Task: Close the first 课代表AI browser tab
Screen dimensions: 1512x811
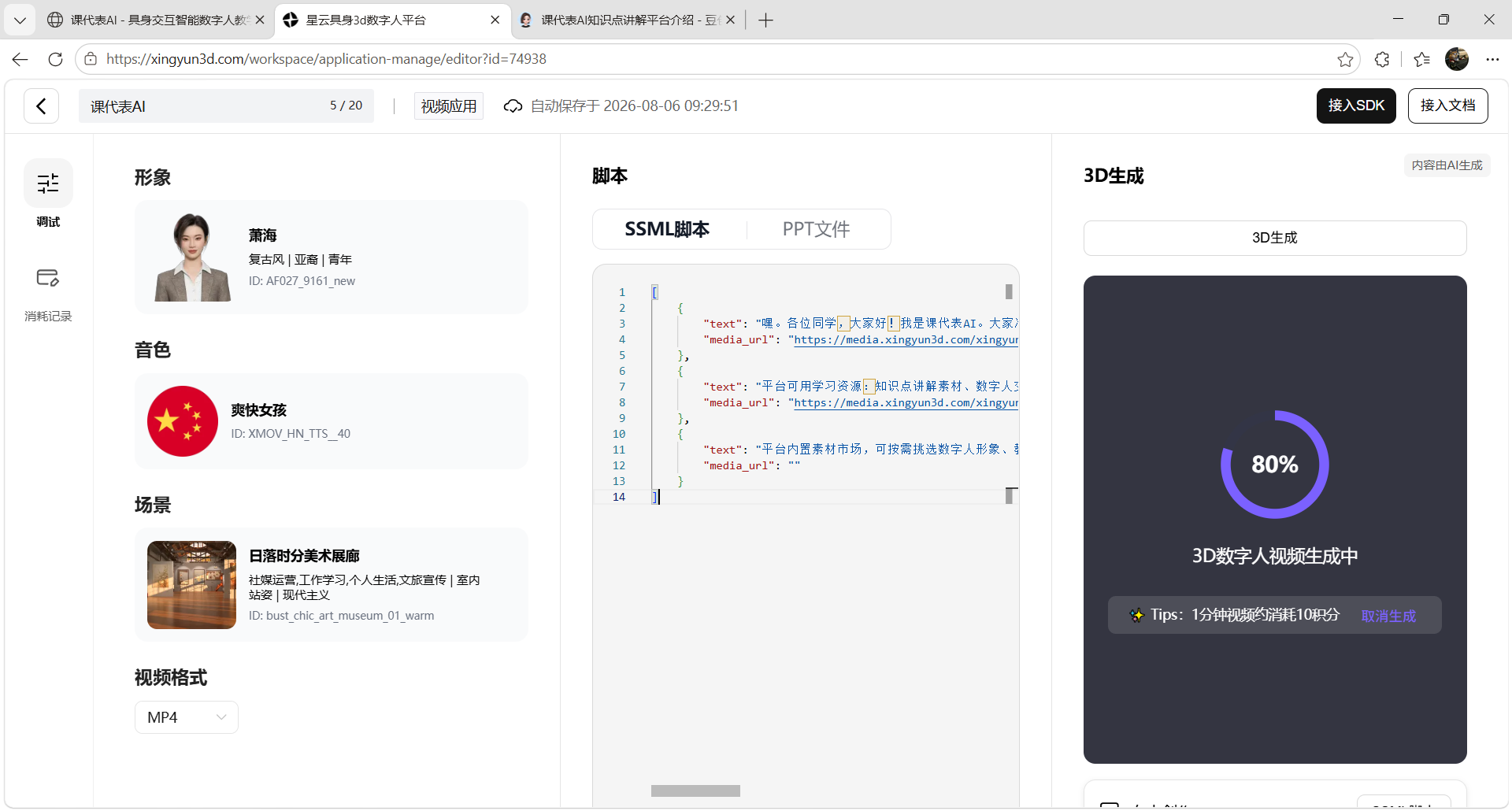Action: 260,20
